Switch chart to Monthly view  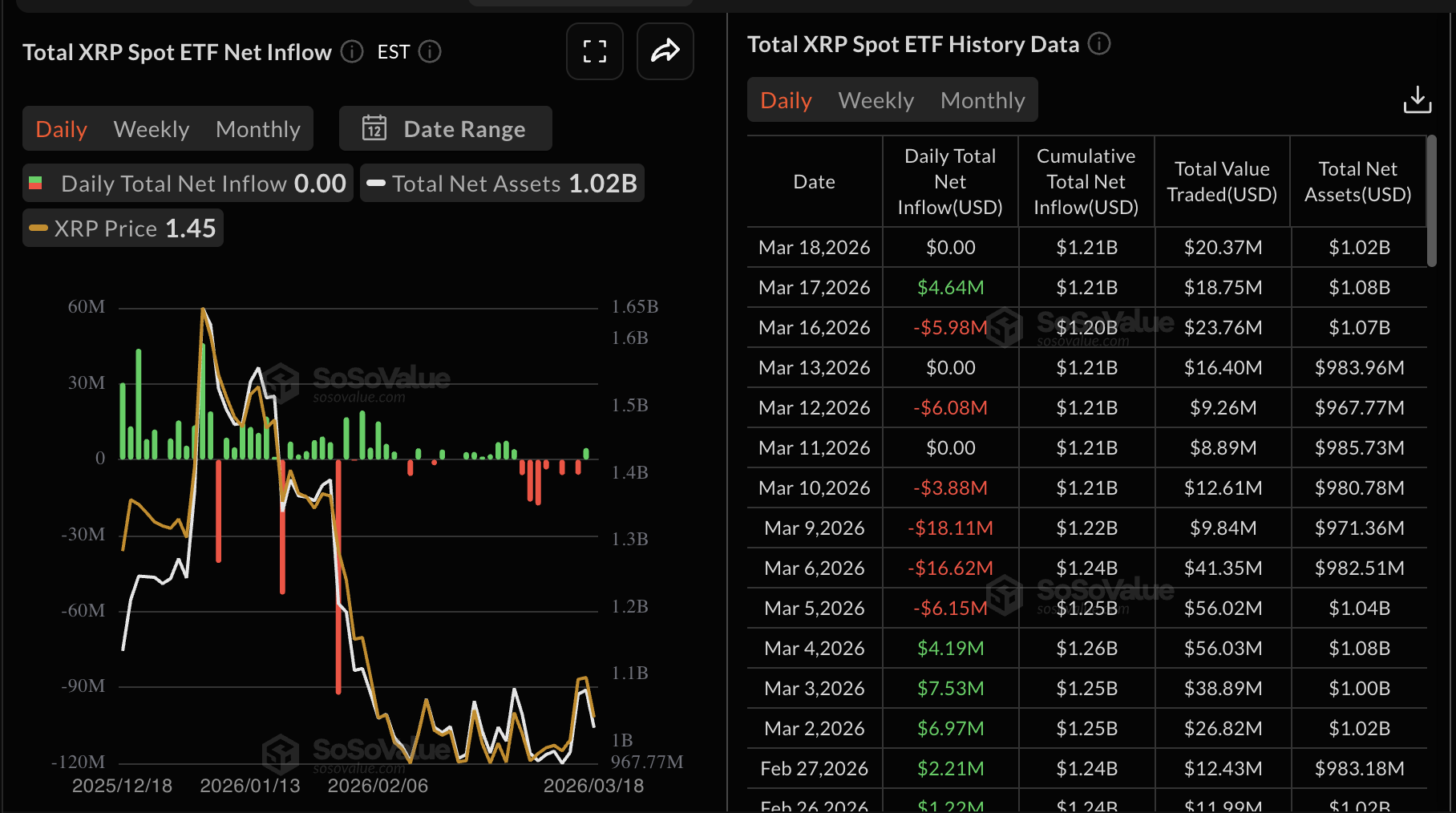(257, 129)
